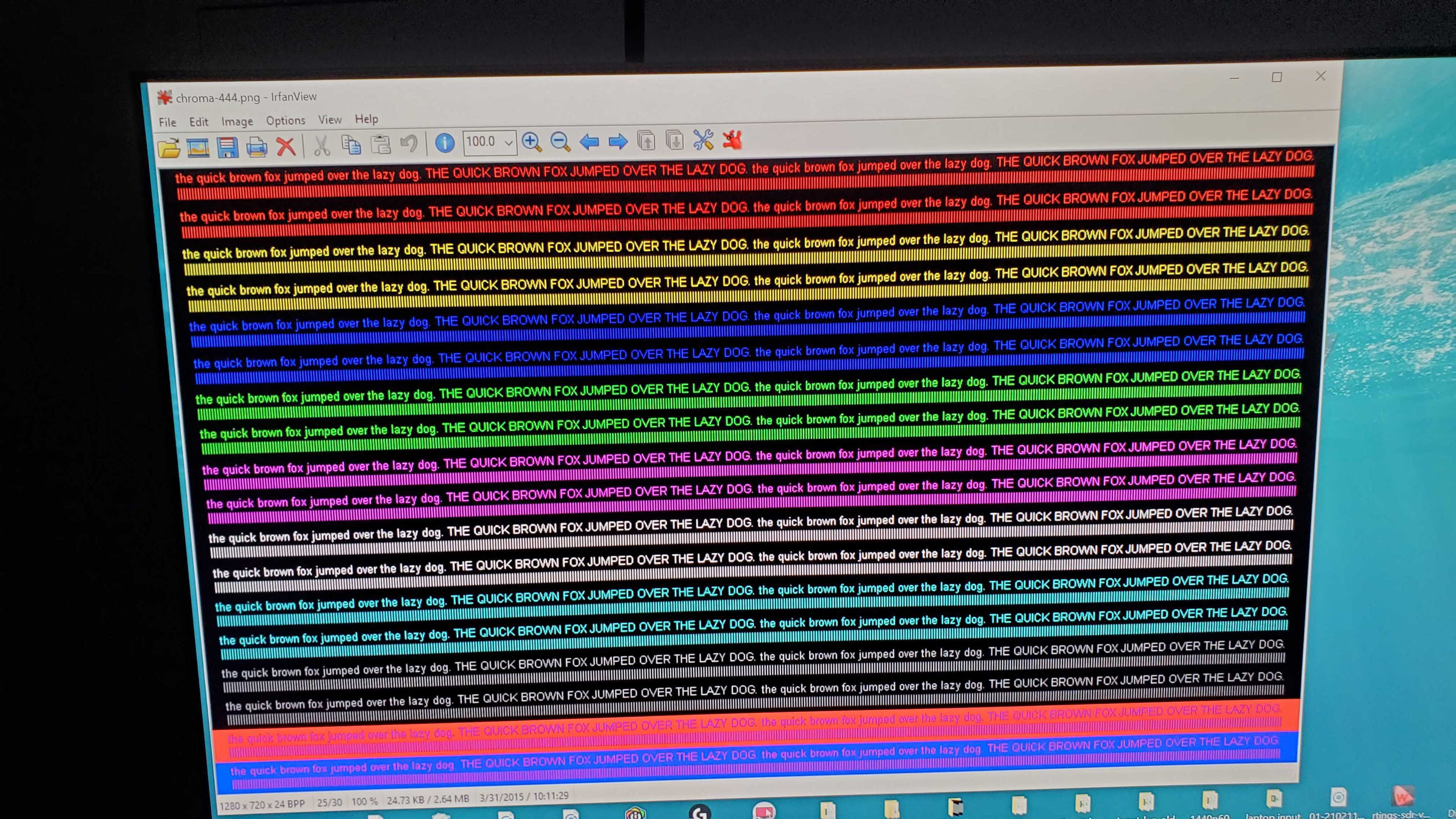Click the Paste clipboard icon
The width and height of the screenshot is (1456, 819).
(x=380, y=145)
